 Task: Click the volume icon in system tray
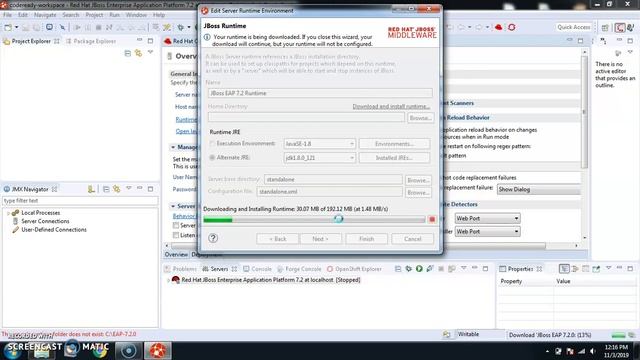(x=592, y=351)
